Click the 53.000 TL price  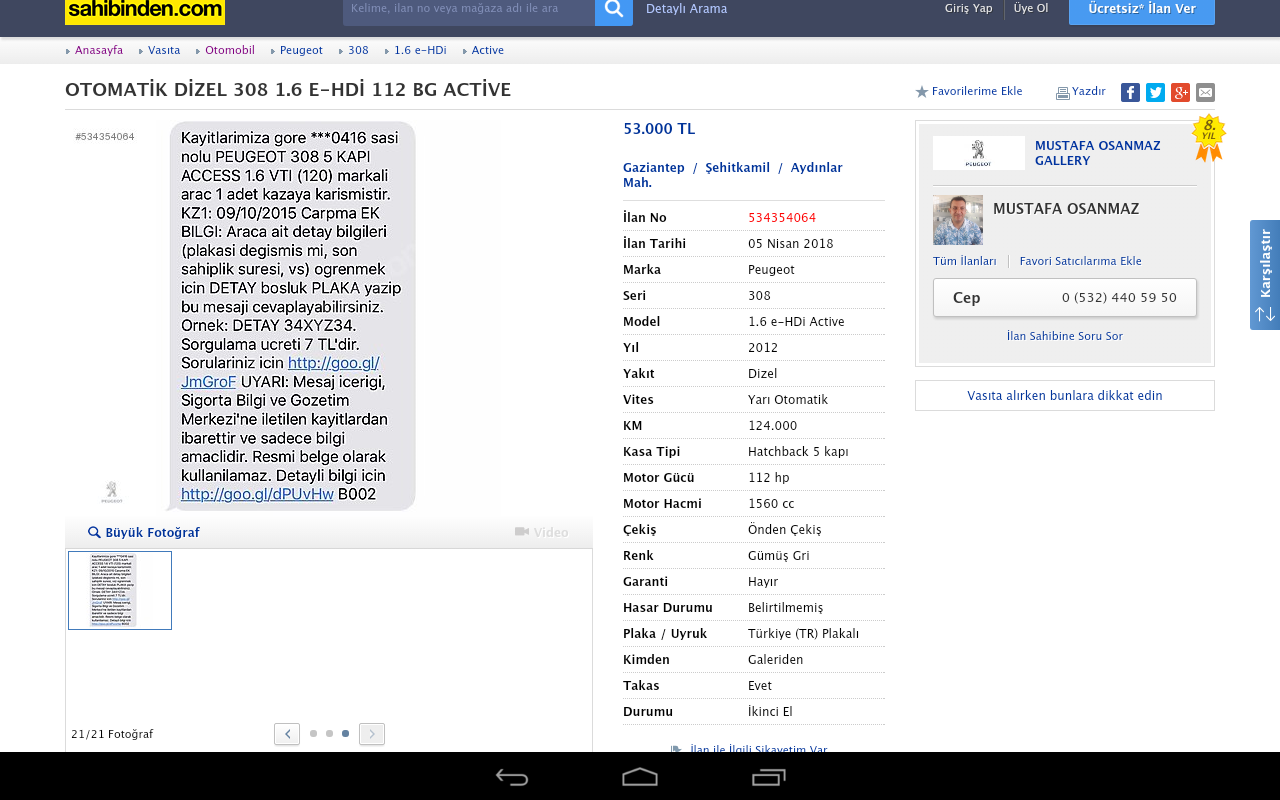[x=659, y=129]
